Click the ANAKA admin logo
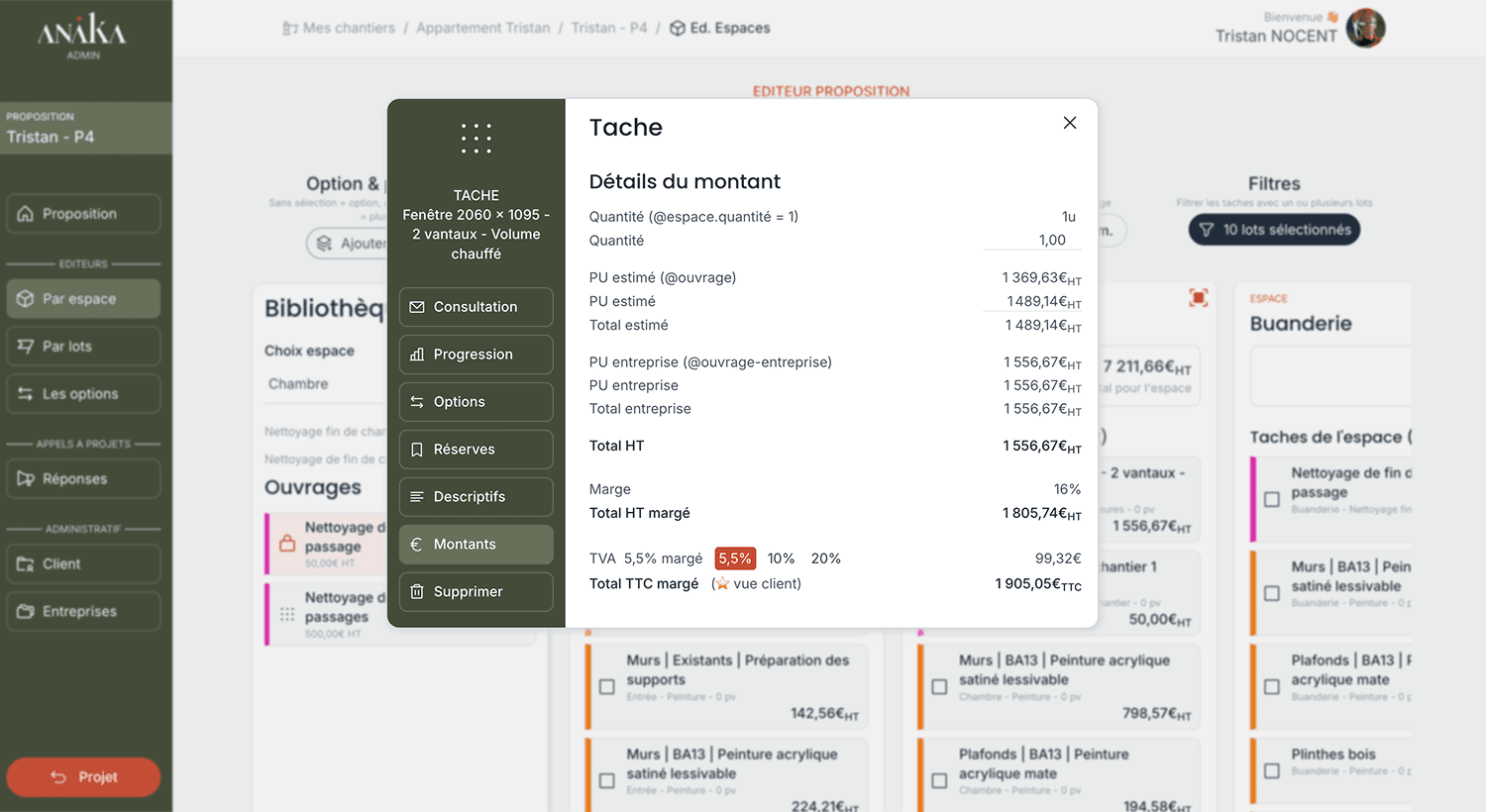 tap(82, 36)
